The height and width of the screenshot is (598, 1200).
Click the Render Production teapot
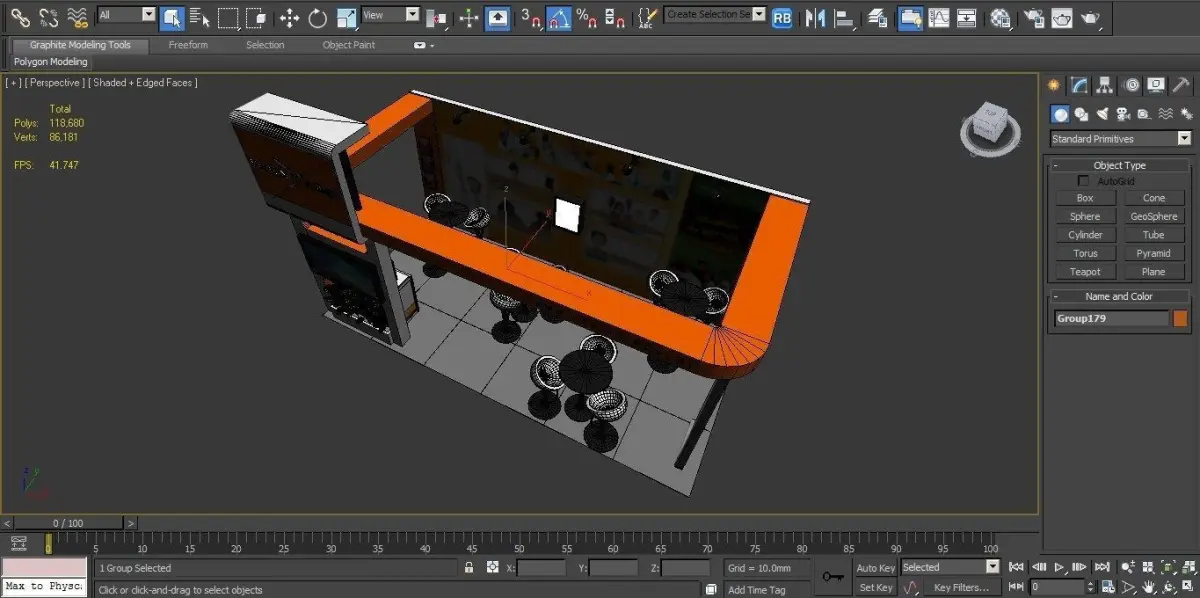pyautogui.click(x=1090, y=17)
